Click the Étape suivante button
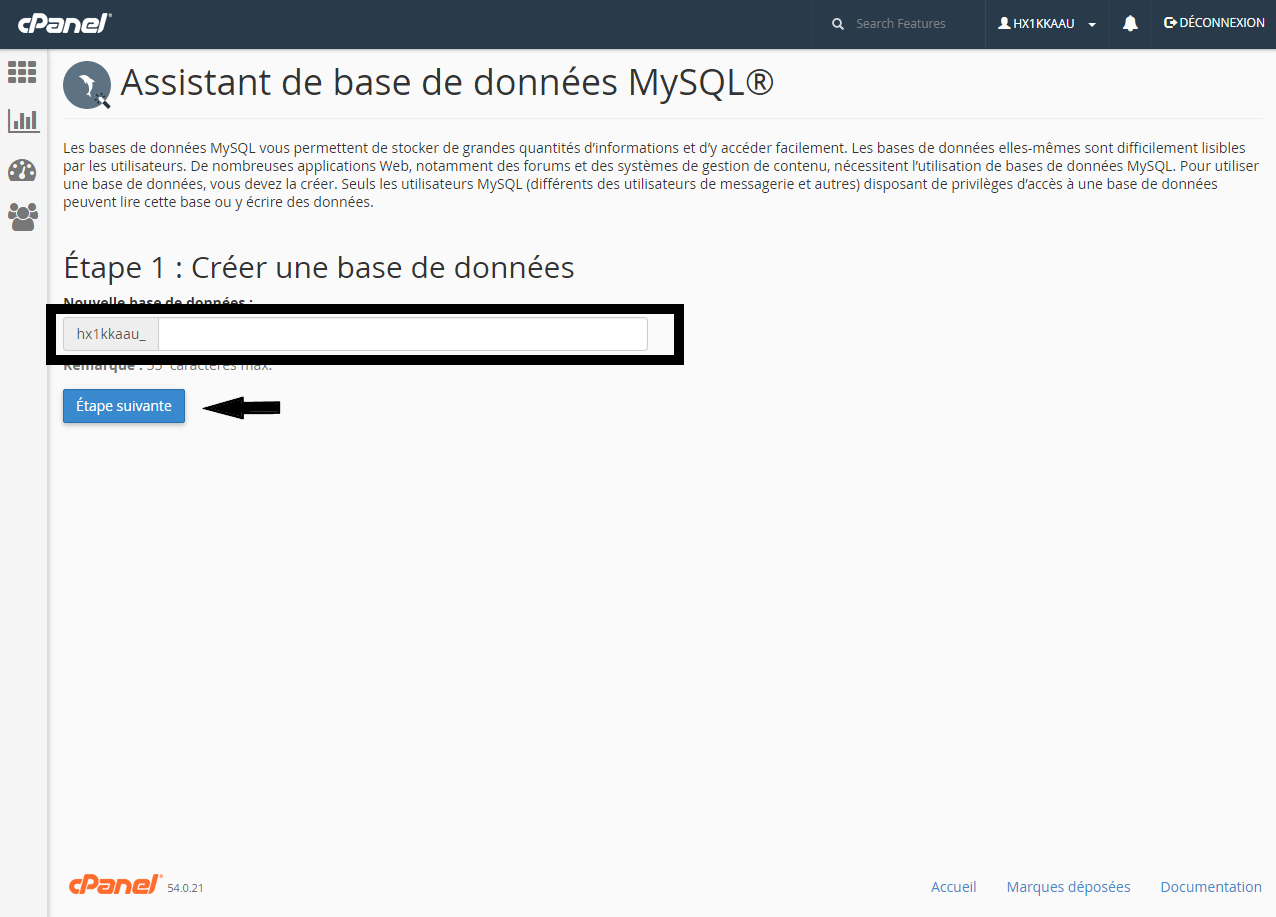Image resolution: width=1276 pixels, height=917 pixels. [124, 406]
